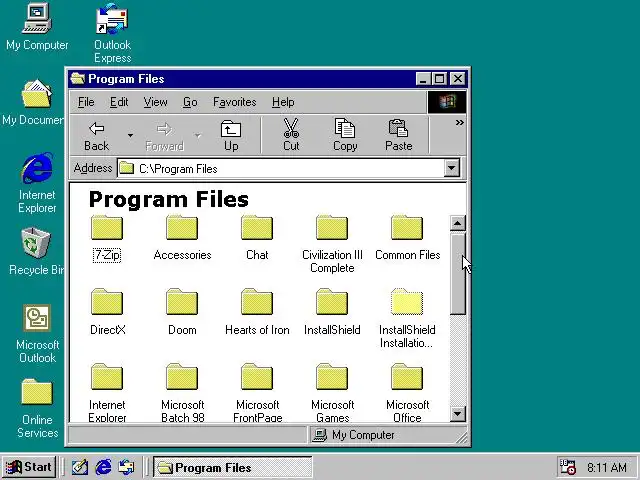Viewport: 640px width, 480px height.
Task: Launch Internet Explorer from quick launch
Action: point(104,467)
